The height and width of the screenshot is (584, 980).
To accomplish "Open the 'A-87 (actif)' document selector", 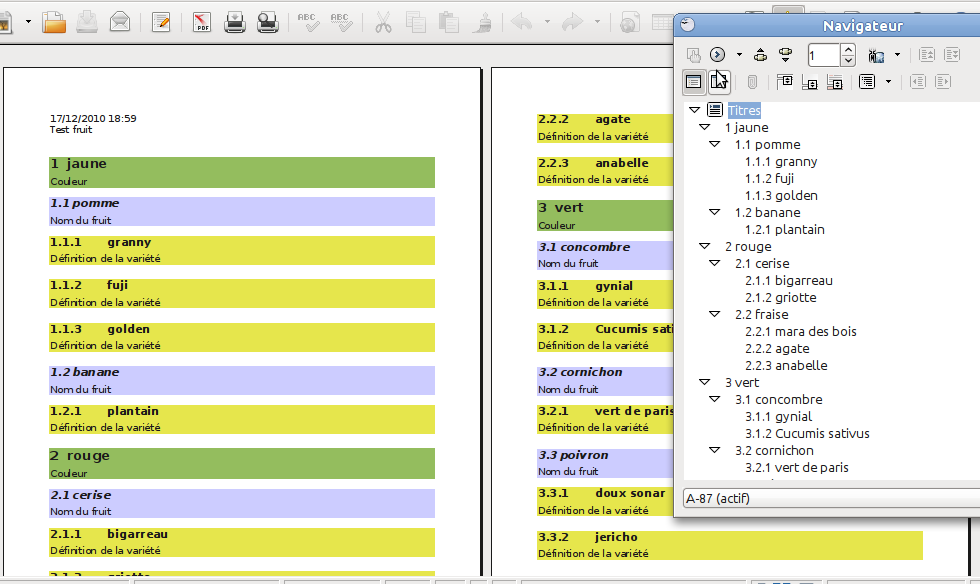I will coord(831,498).
